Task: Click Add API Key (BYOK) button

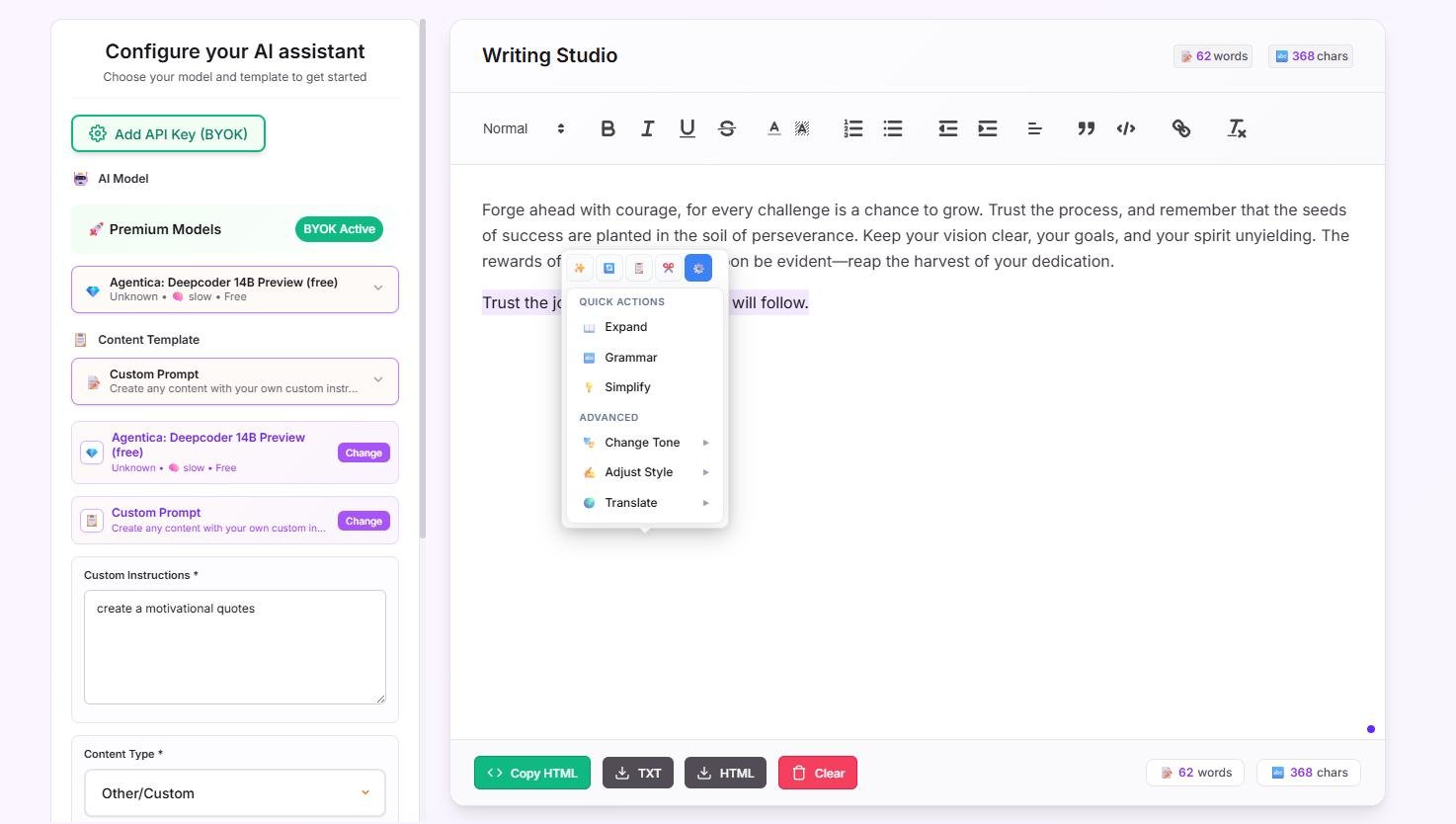Action: click(168, 133)
